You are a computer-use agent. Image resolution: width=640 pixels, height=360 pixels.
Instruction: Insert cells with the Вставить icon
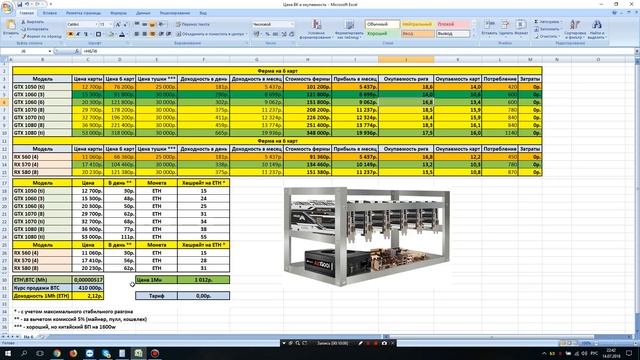tap(489, 27)
